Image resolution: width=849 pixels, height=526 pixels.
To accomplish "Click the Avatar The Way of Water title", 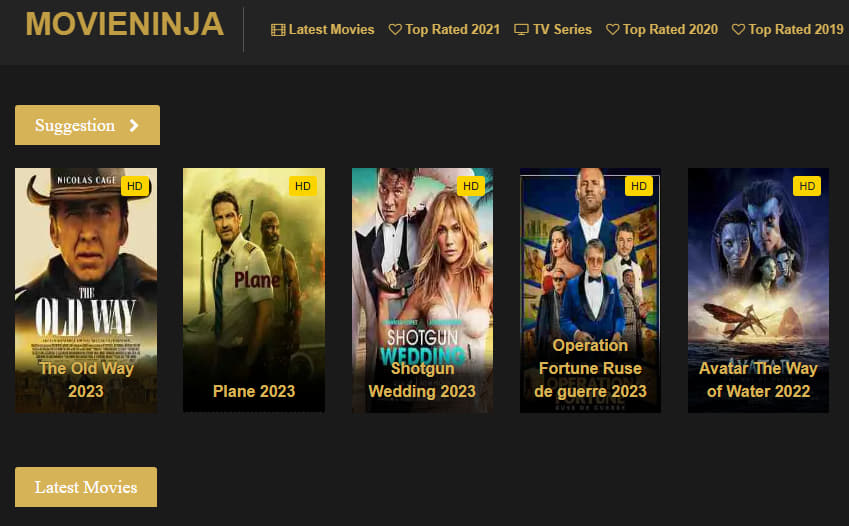I will point(758,380).
